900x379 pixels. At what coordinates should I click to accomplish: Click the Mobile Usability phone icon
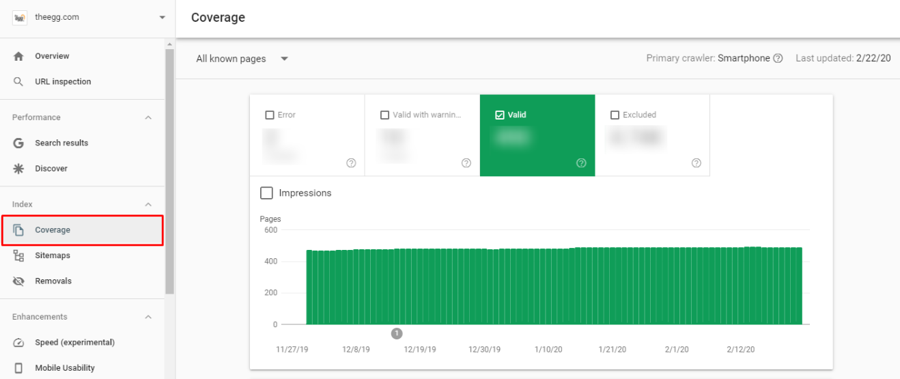18,368
